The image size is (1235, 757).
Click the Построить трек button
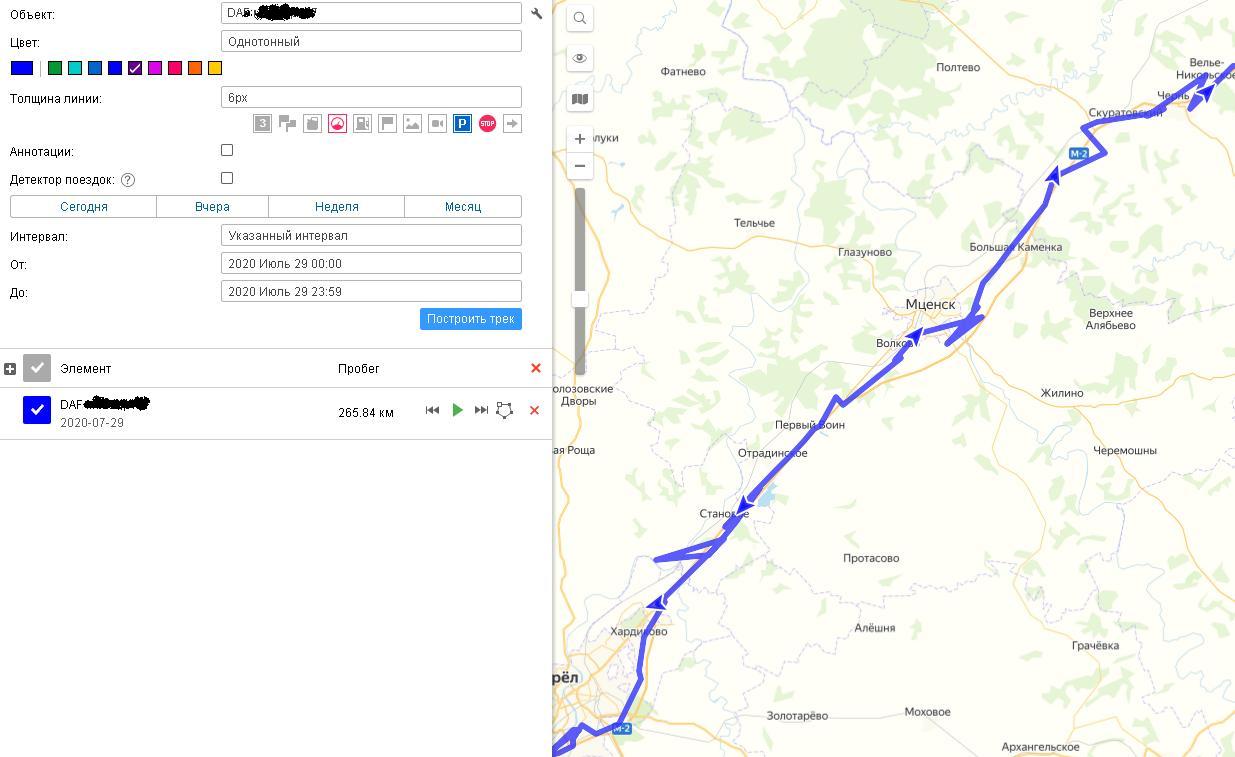pyautogui.click(x=470, y=319)
